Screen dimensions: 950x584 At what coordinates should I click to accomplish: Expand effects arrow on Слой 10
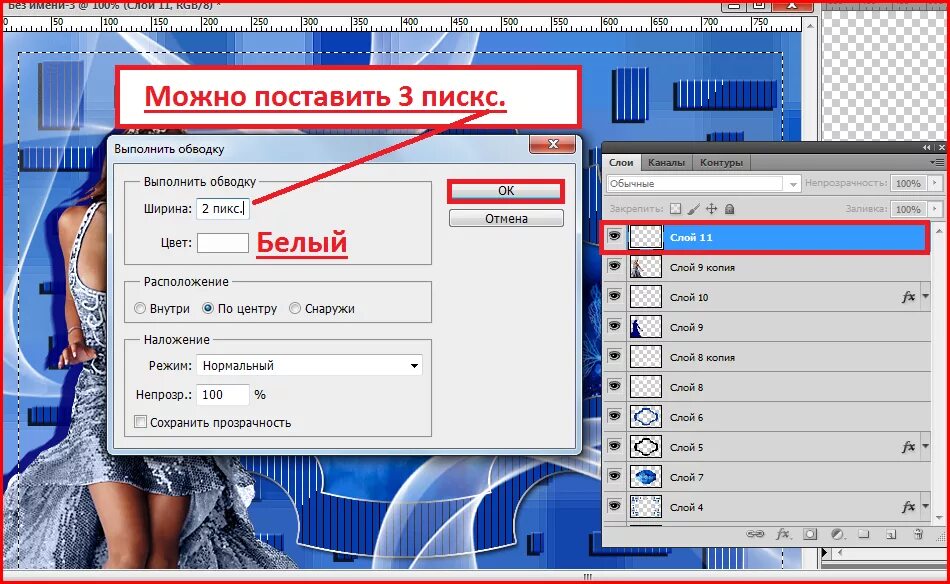coord(925,297)
